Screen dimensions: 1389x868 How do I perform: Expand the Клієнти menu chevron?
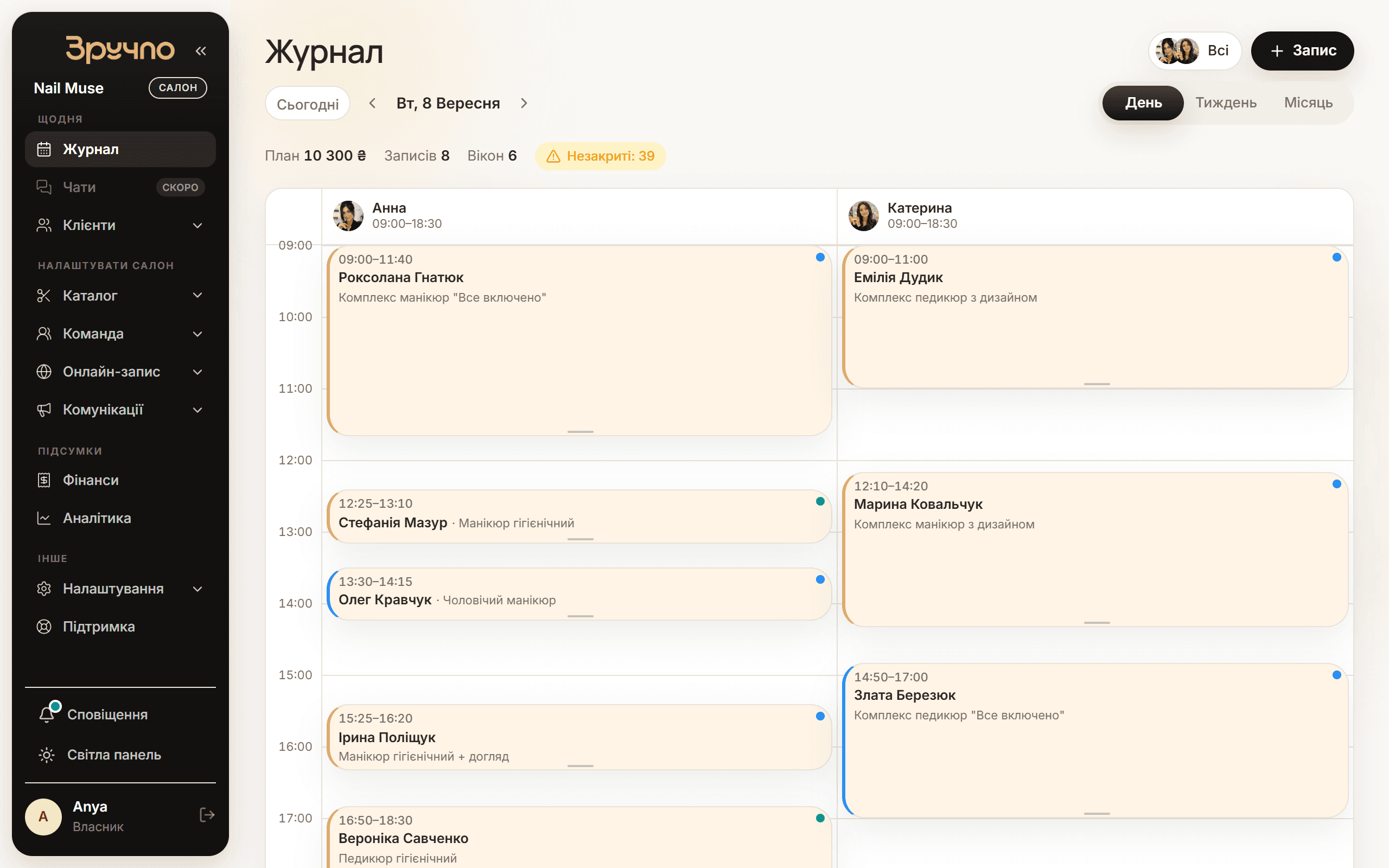(x=197, y=226)
